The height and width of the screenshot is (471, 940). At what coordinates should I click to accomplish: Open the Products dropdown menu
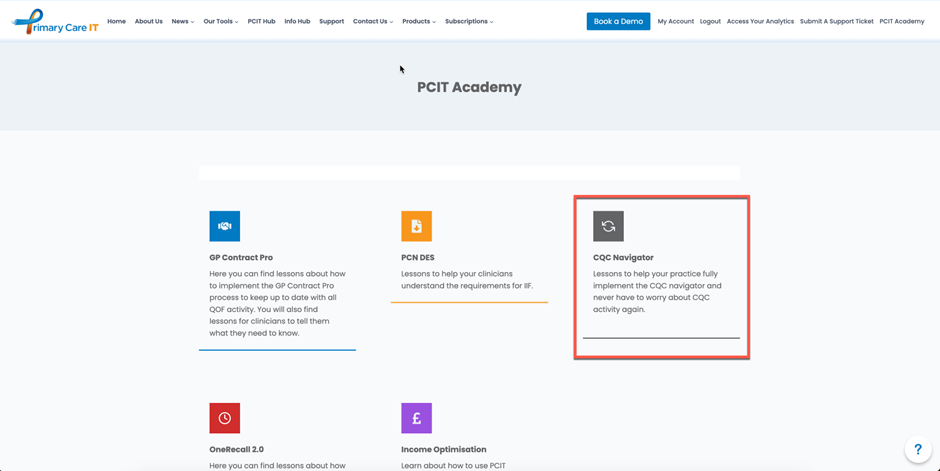418,21
